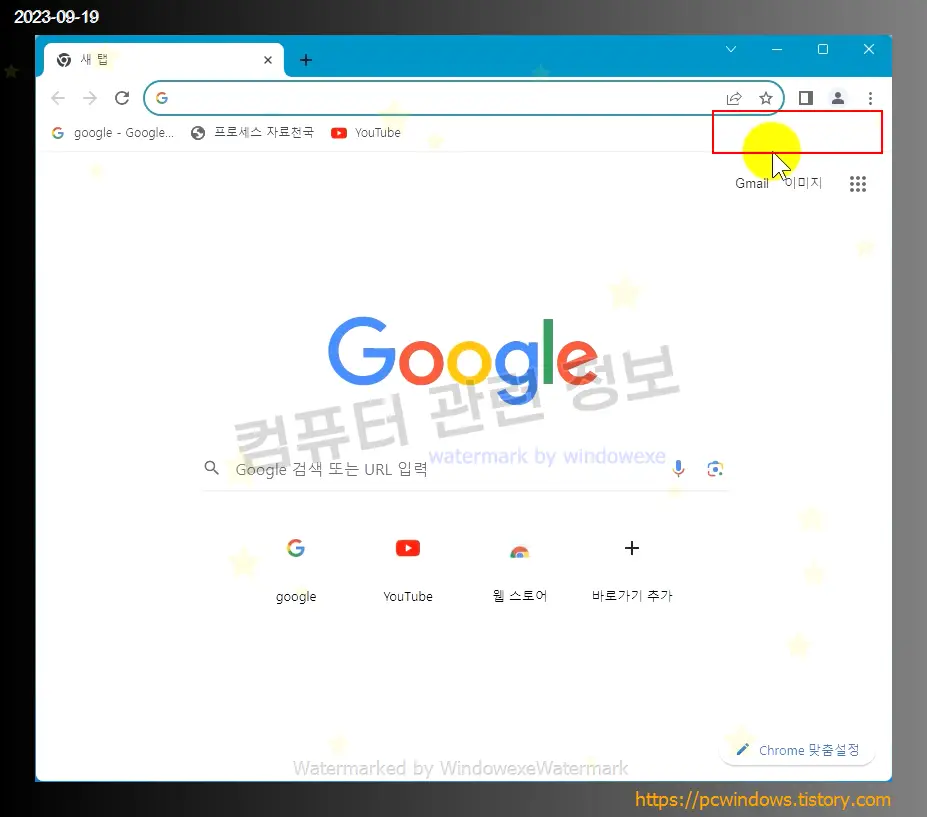This screenshot has width=927, height=817.
Task: Toggle the side panel icon
Action: 805,98
